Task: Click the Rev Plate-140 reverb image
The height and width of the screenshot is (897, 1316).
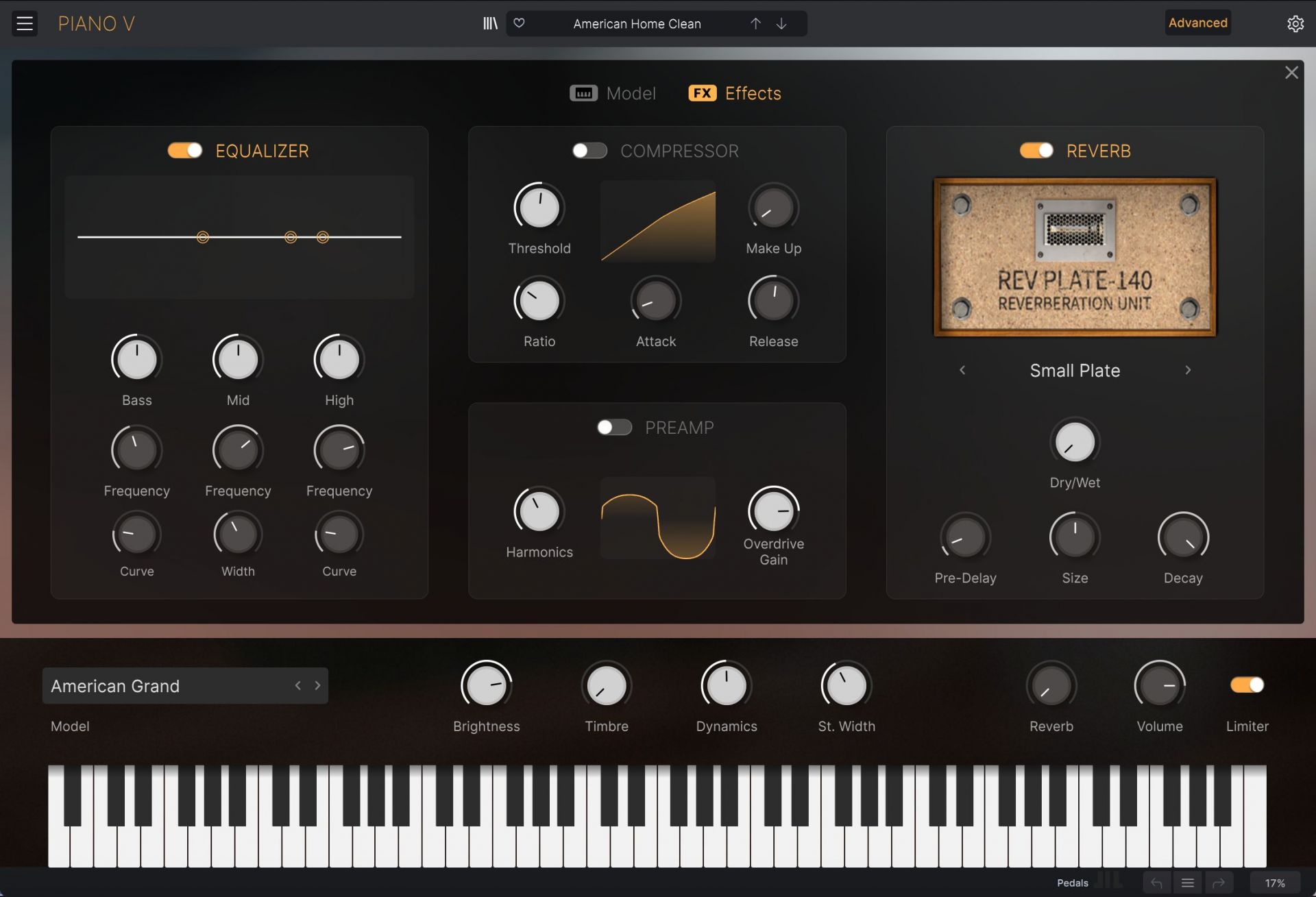Action: pos(1075,257)
